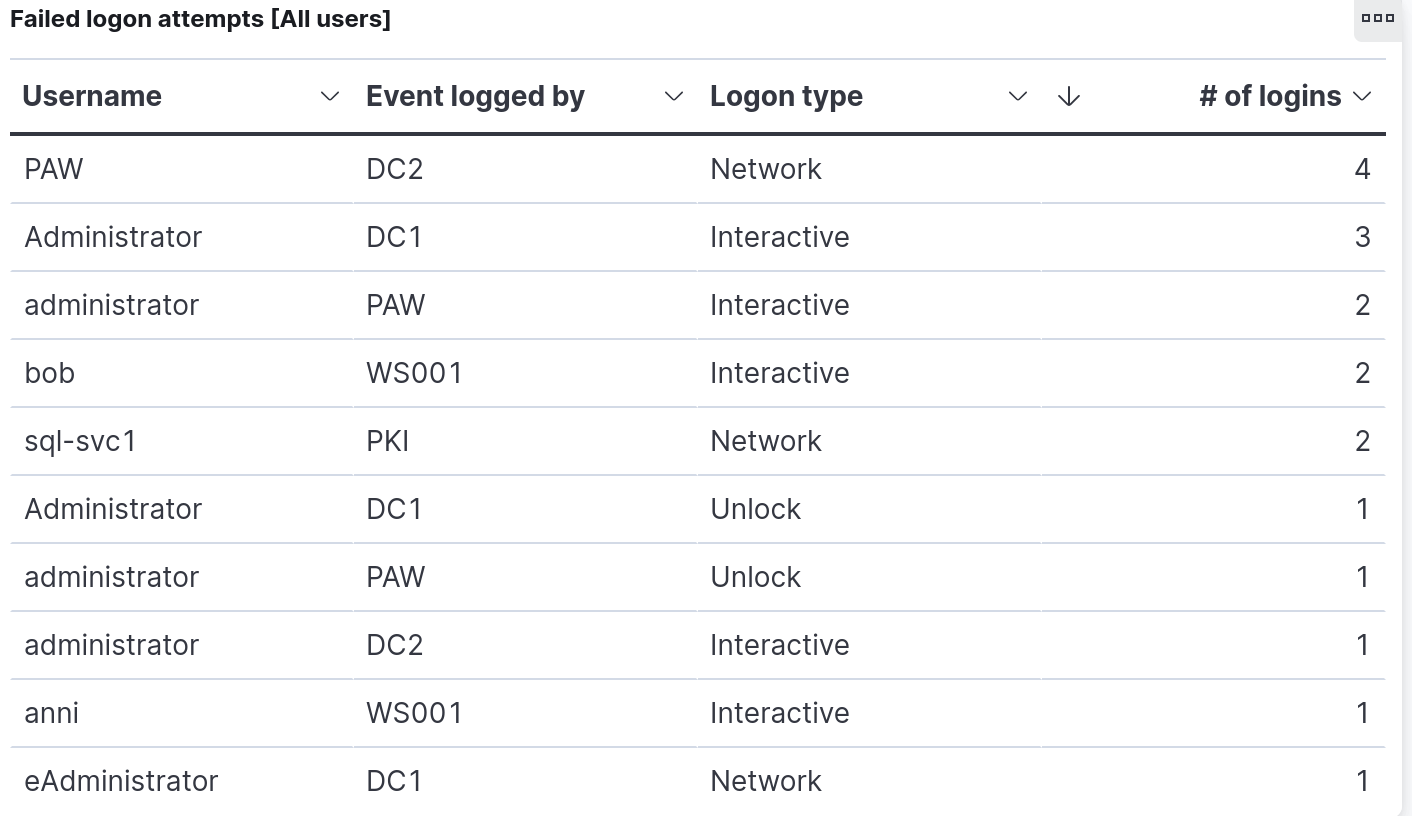Image resolution: width=1412 pixels, height=816 pixels.
Task: Open the Logon type column chevron
Action: (1017, 96)
